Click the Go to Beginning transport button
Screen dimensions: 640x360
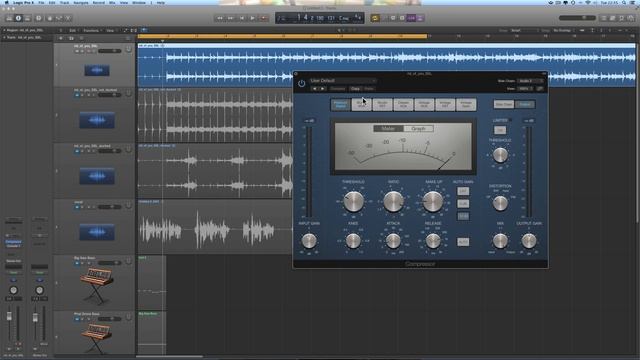point(242,18)
